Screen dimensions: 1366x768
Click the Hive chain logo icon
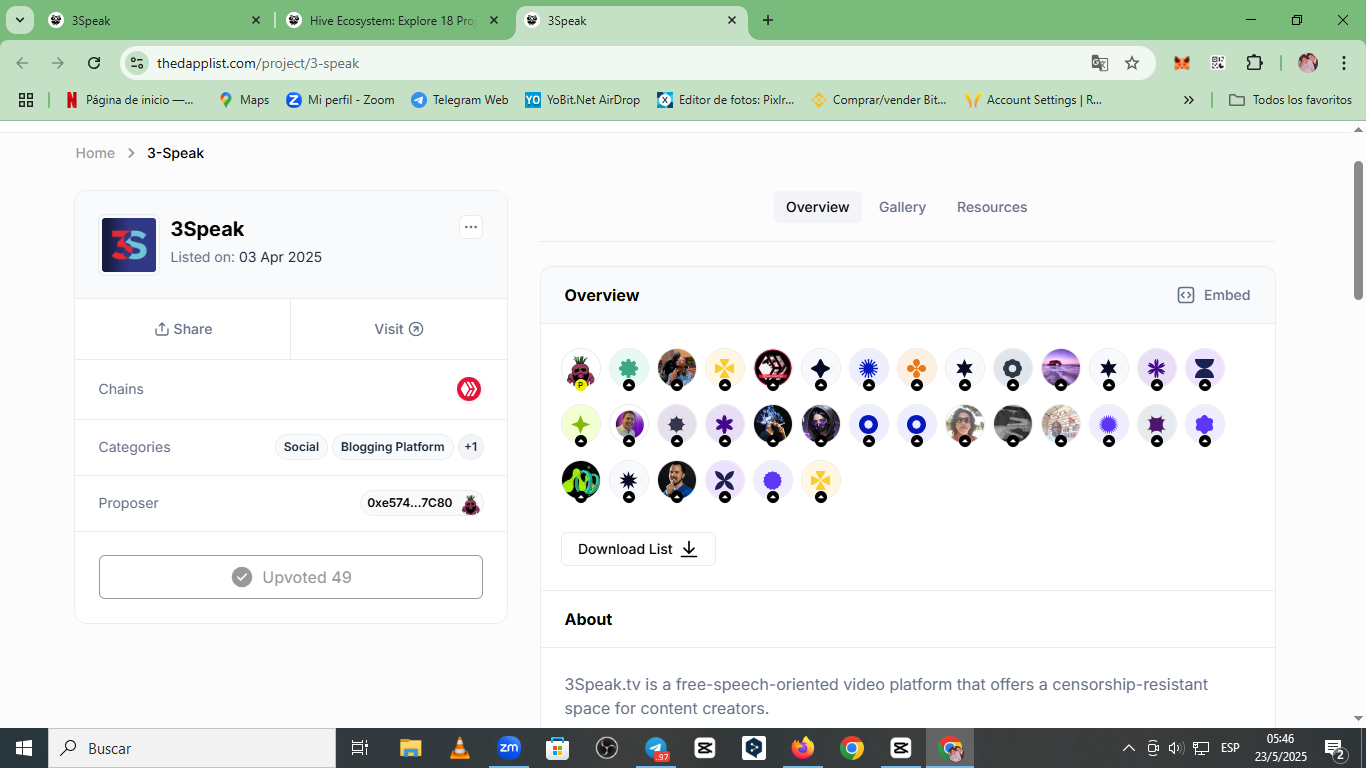pyautogui.click(x=469, y=389)
